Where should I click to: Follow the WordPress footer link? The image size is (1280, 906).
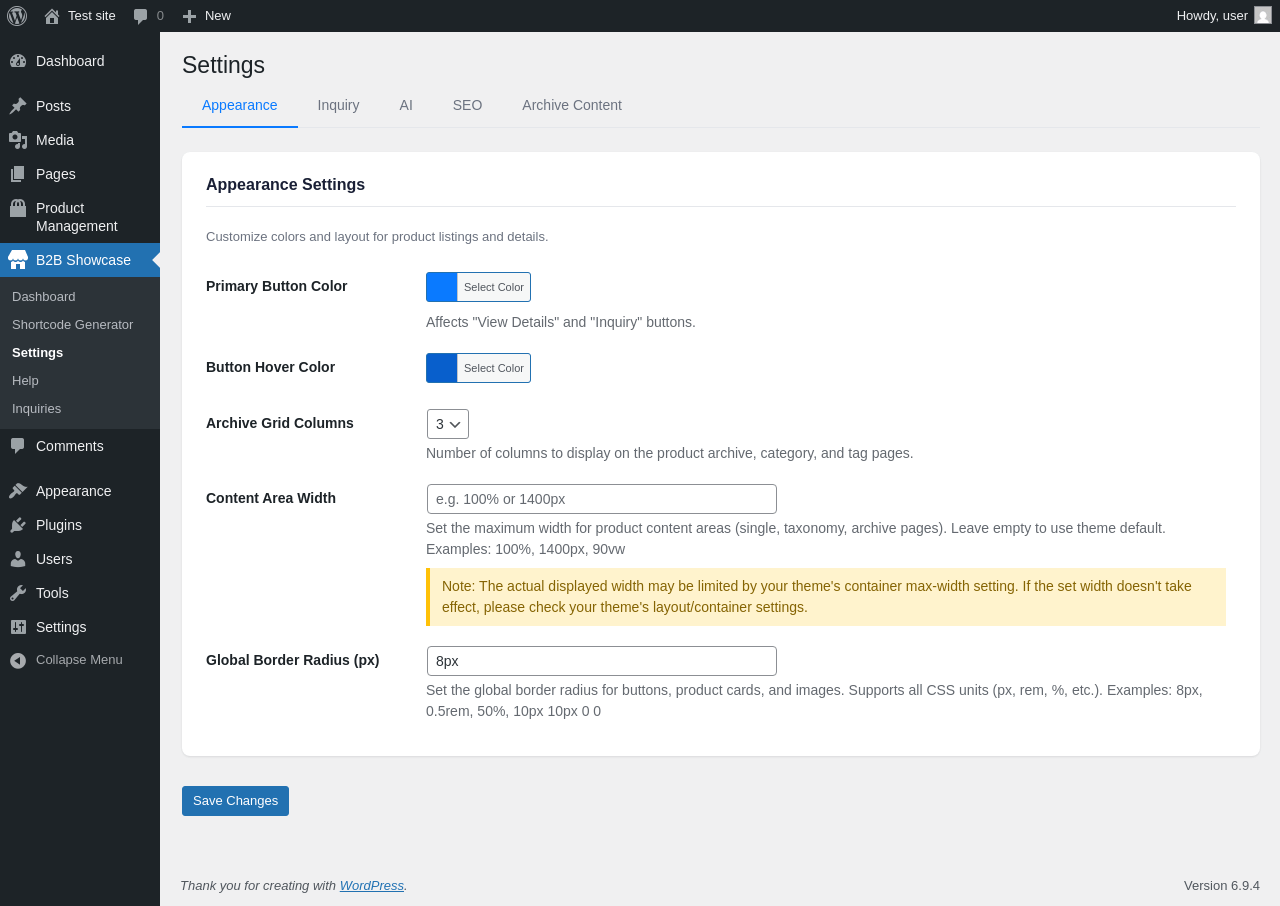click(x=372, y=885)
